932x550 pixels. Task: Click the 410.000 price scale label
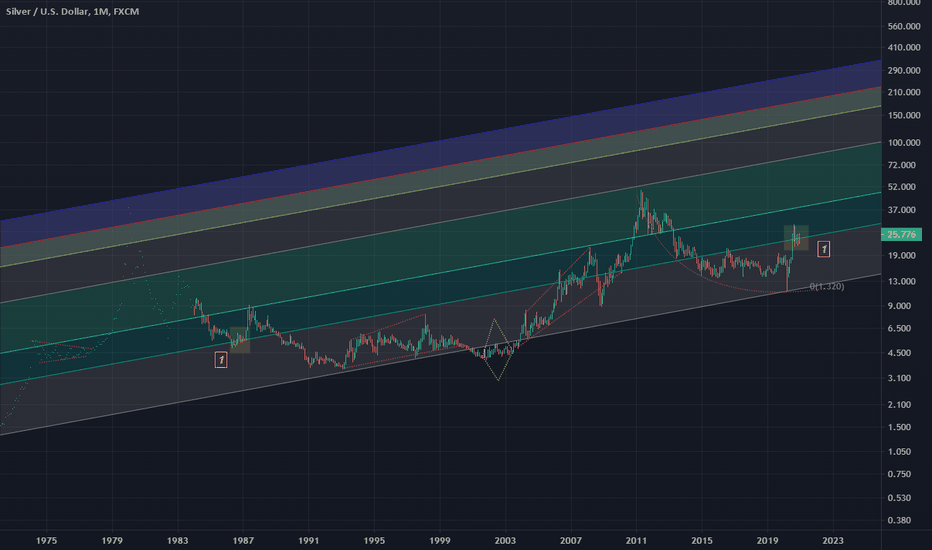pos(904,48)
